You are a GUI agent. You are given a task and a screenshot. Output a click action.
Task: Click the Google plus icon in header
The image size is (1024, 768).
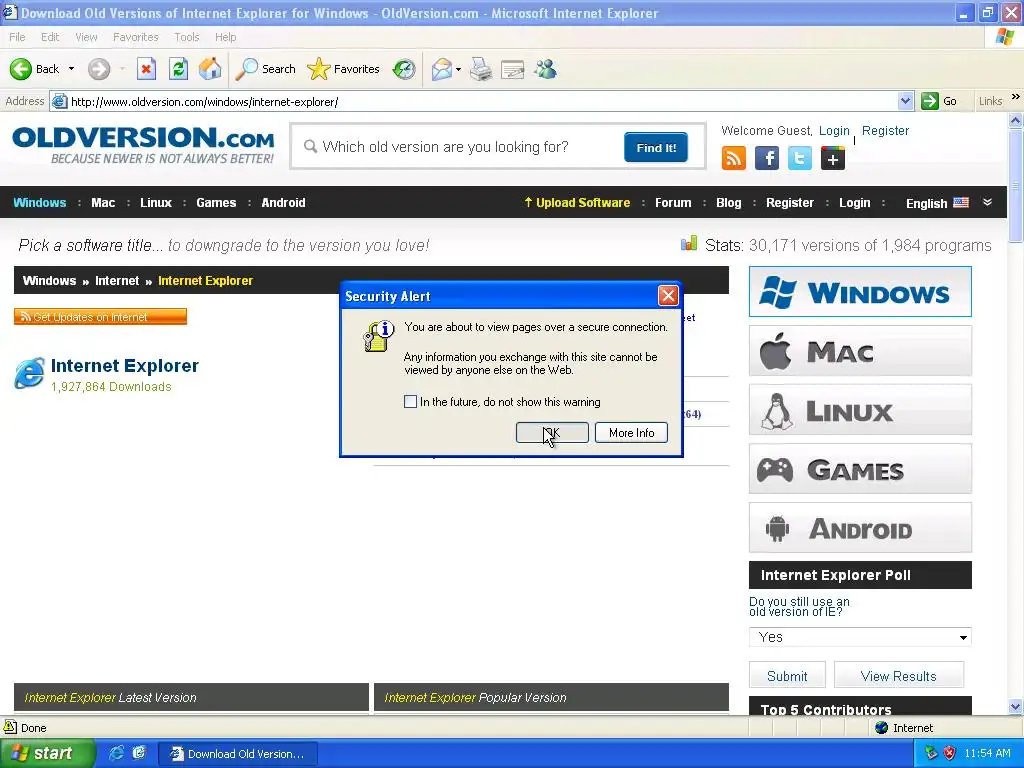point(833,158)
